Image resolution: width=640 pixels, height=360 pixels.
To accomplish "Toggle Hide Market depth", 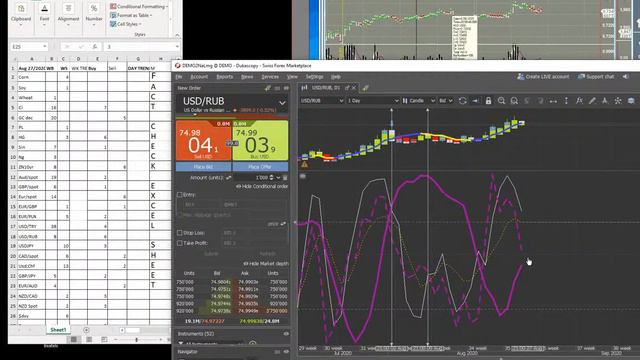I will (266, 264).
